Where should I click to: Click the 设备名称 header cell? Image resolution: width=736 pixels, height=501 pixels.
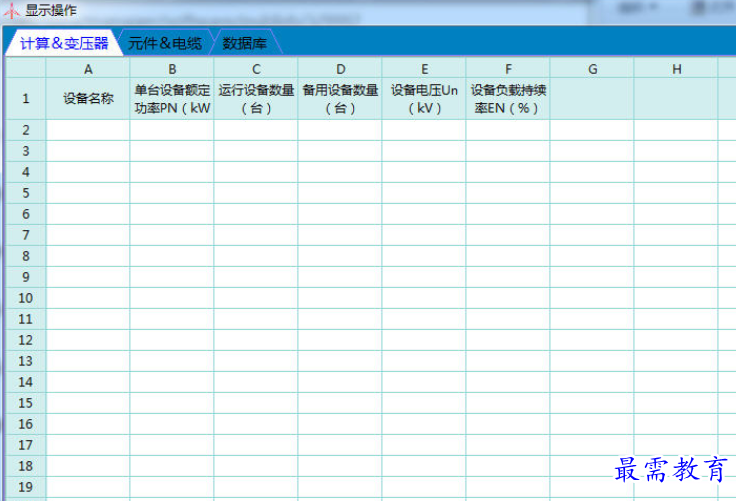88,99
